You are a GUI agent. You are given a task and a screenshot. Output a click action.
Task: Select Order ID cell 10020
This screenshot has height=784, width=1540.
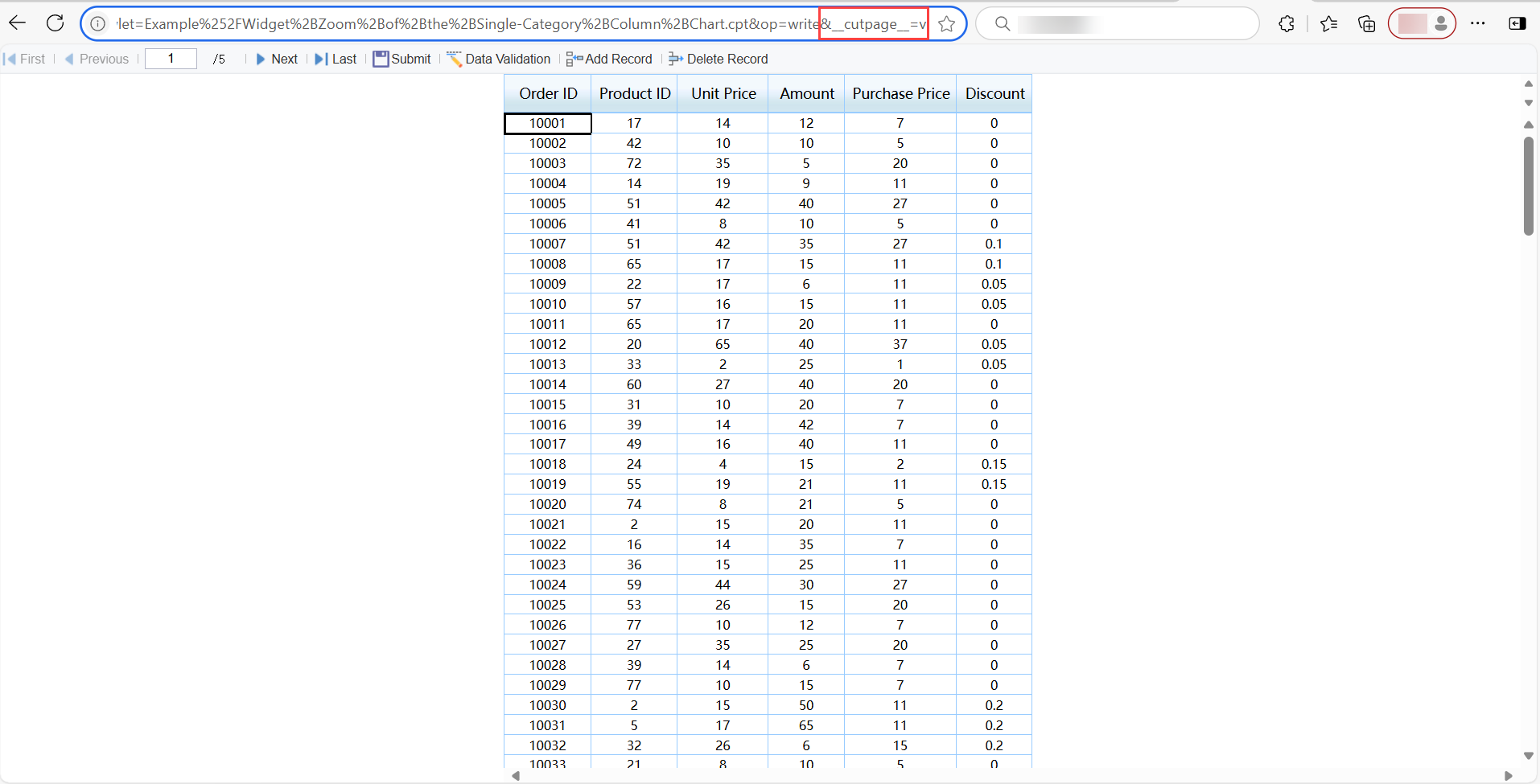pos(548,504)
